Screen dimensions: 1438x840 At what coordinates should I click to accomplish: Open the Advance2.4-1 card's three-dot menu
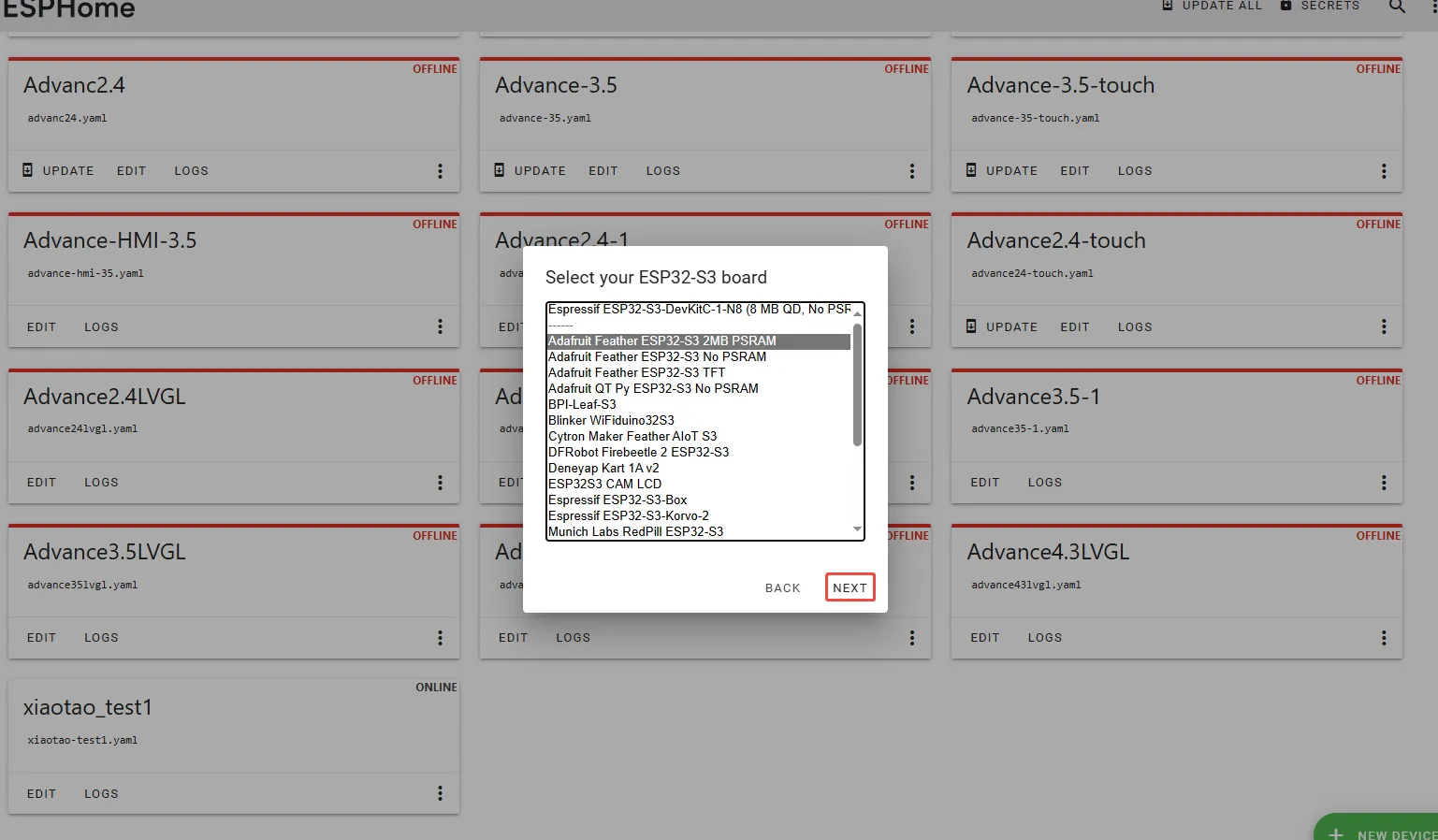(912, 326)
